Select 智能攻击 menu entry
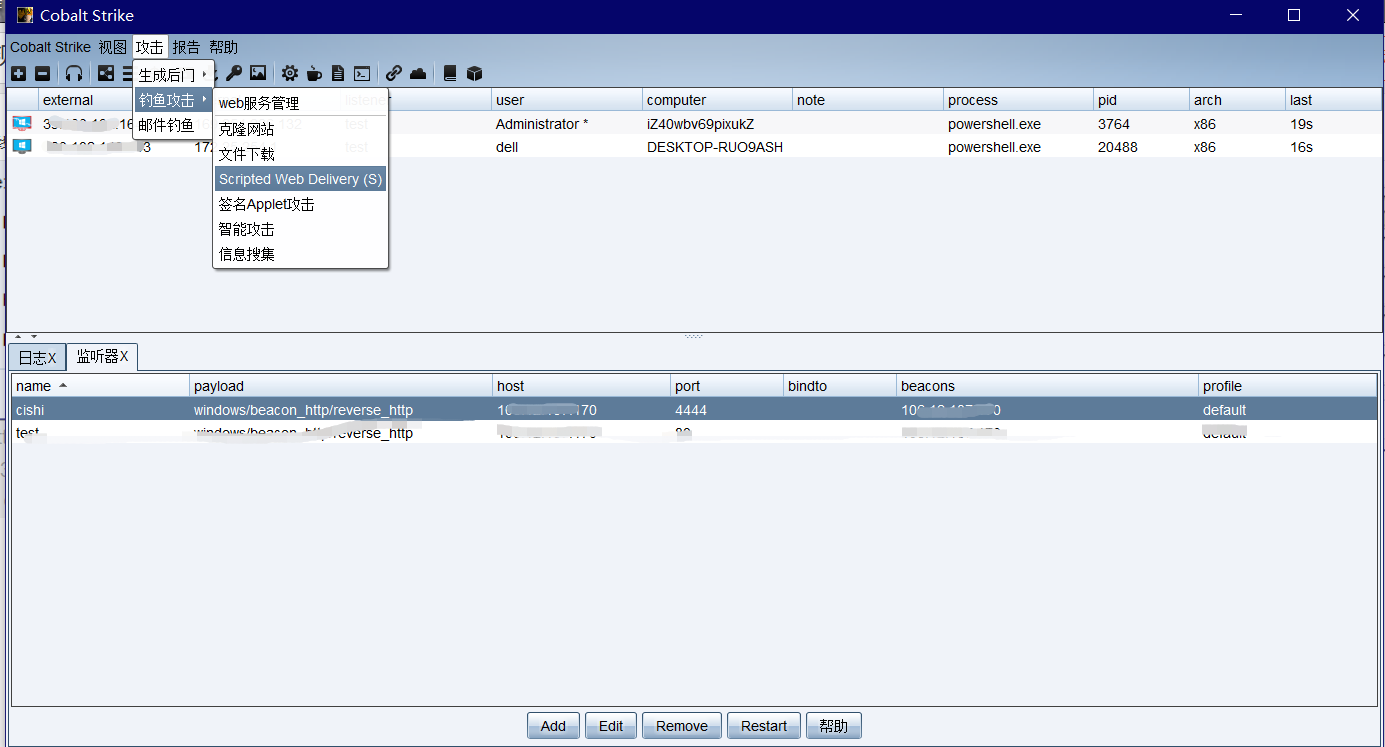 coord(300,229)
